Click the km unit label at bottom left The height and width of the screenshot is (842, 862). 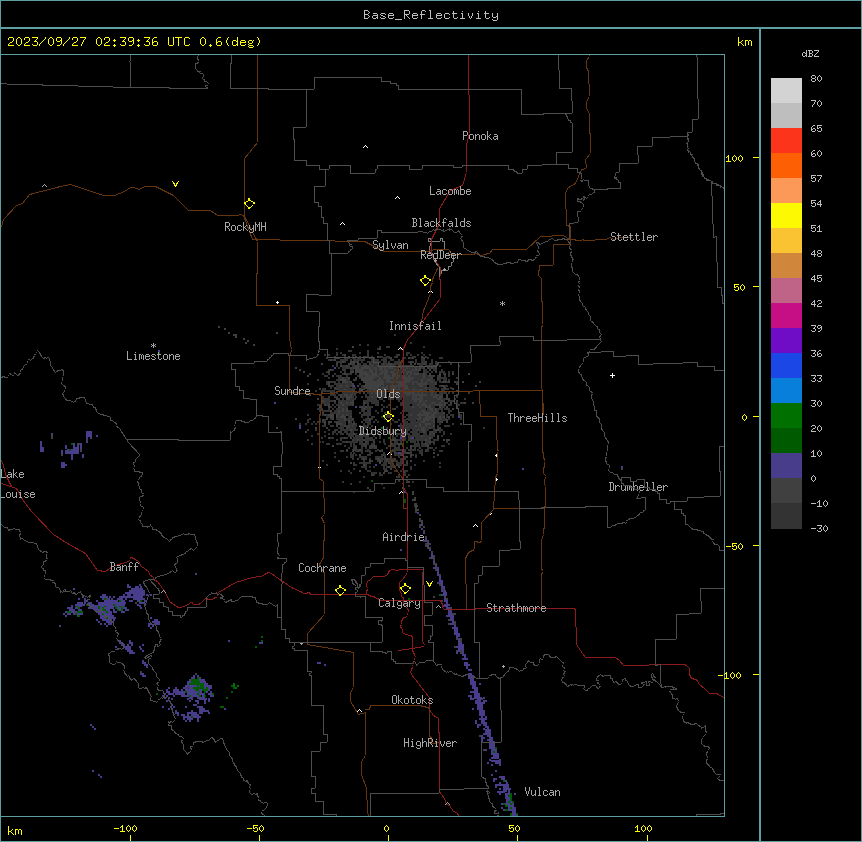[15, 830]
